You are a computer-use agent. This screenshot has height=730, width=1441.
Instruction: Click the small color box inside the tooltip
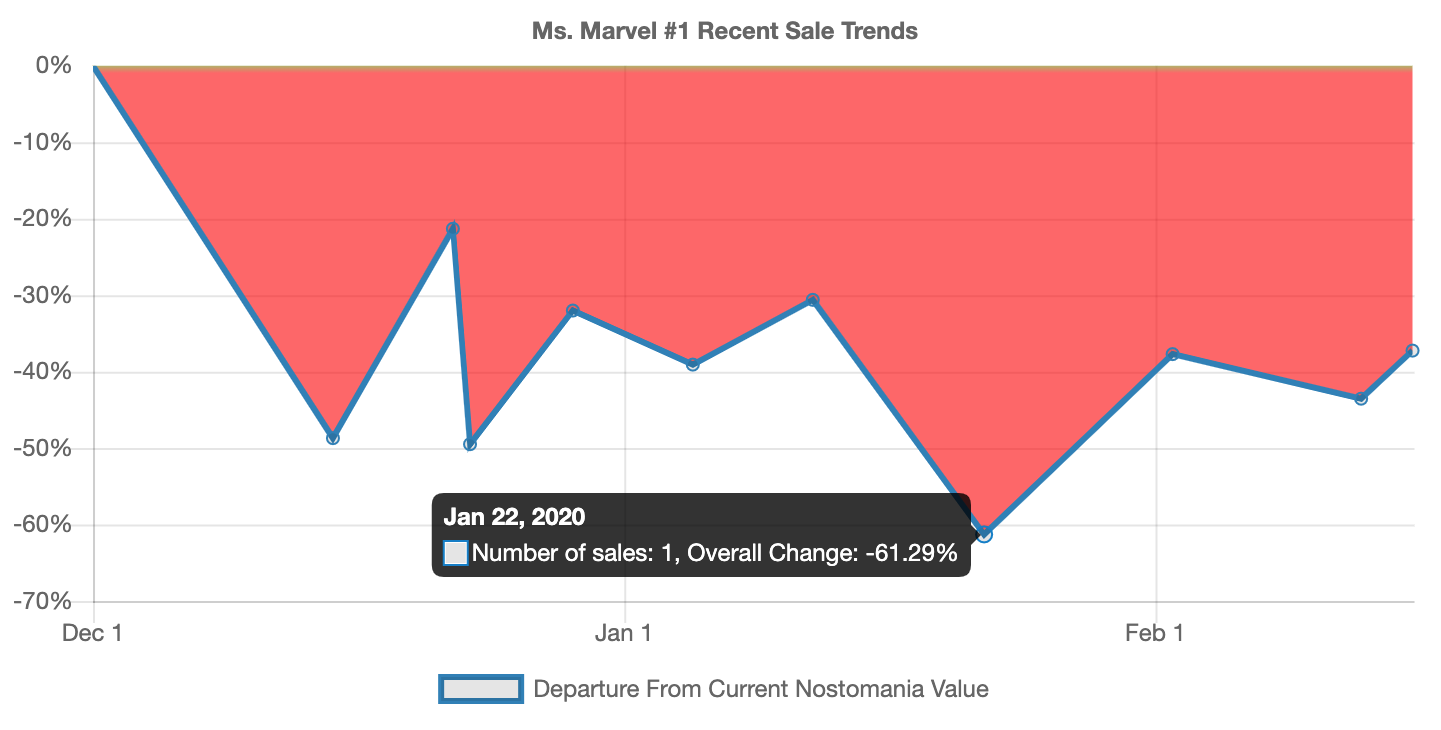point(456,552)
